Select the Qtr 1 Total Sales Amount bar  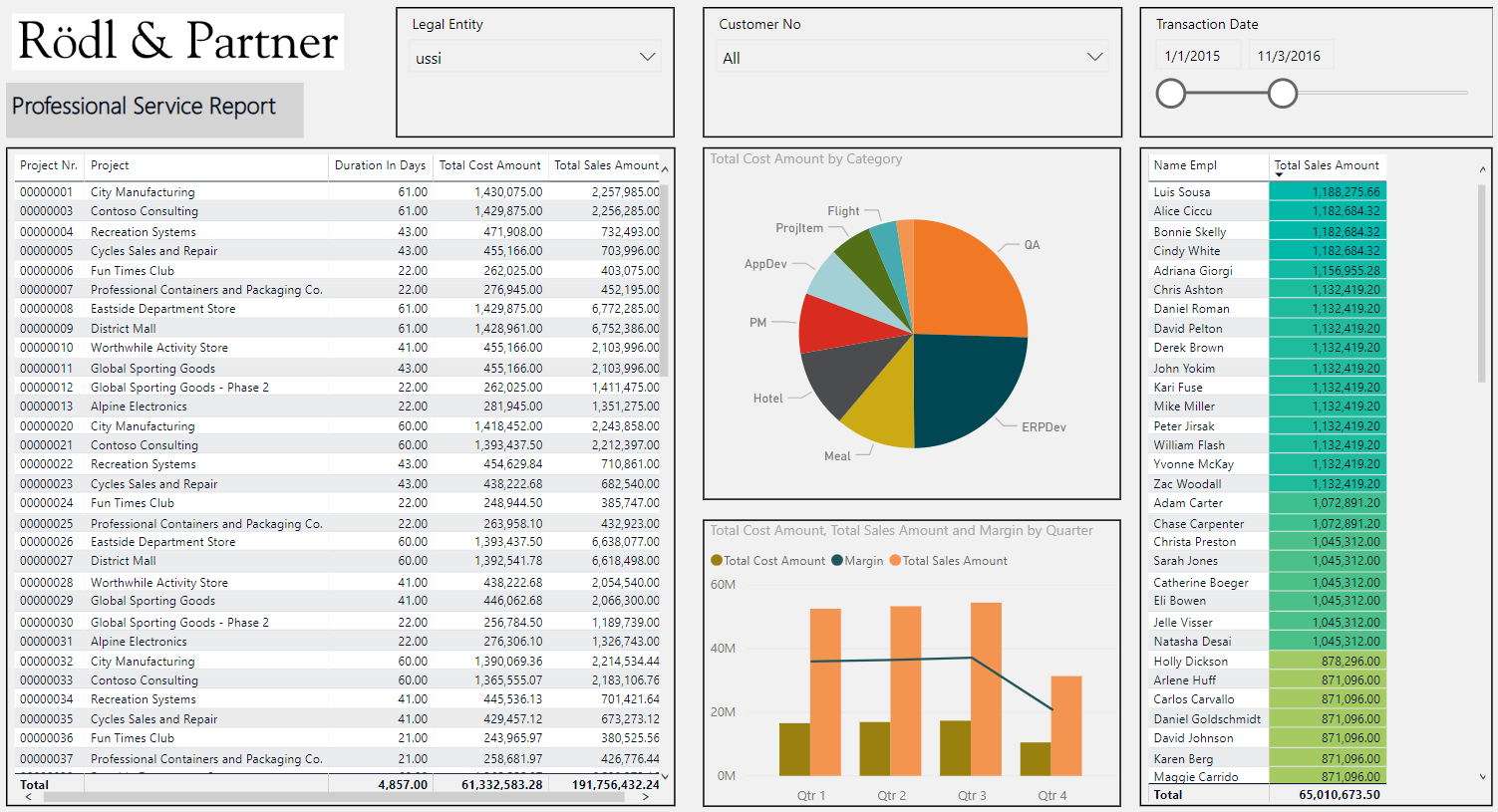pyautogui.click(x=825, y=692)
